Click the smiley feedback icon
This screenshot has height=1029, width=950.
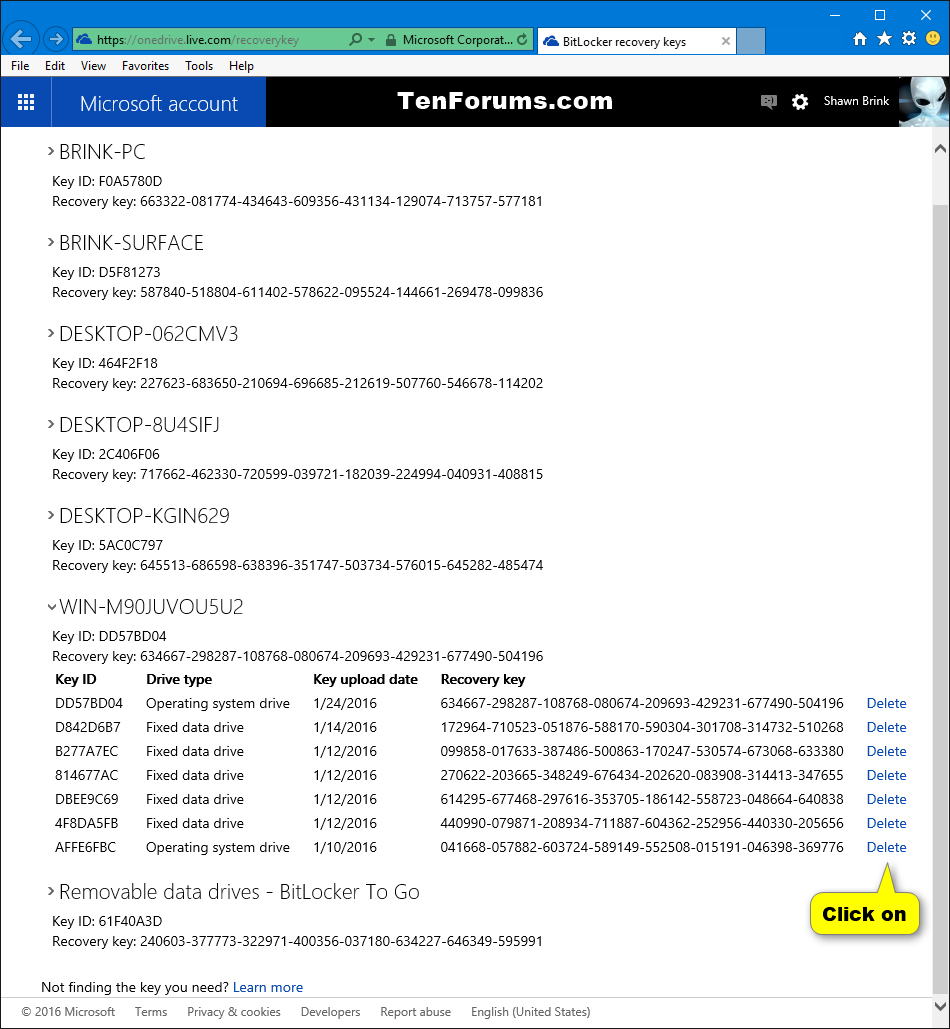coord(933,39)
